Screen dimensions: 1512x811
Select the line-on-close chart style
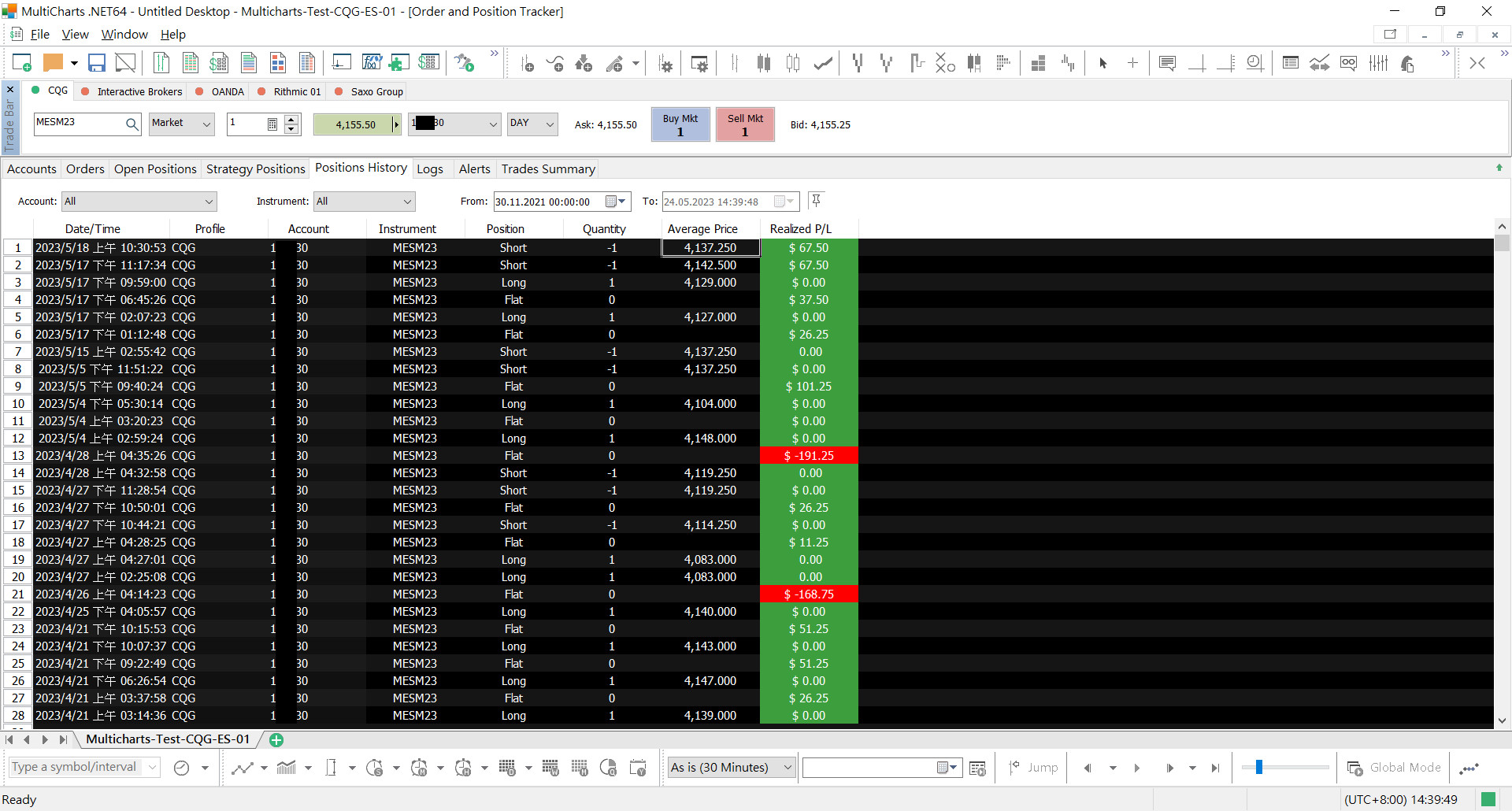pyautogui.click(x=823, y=63)
